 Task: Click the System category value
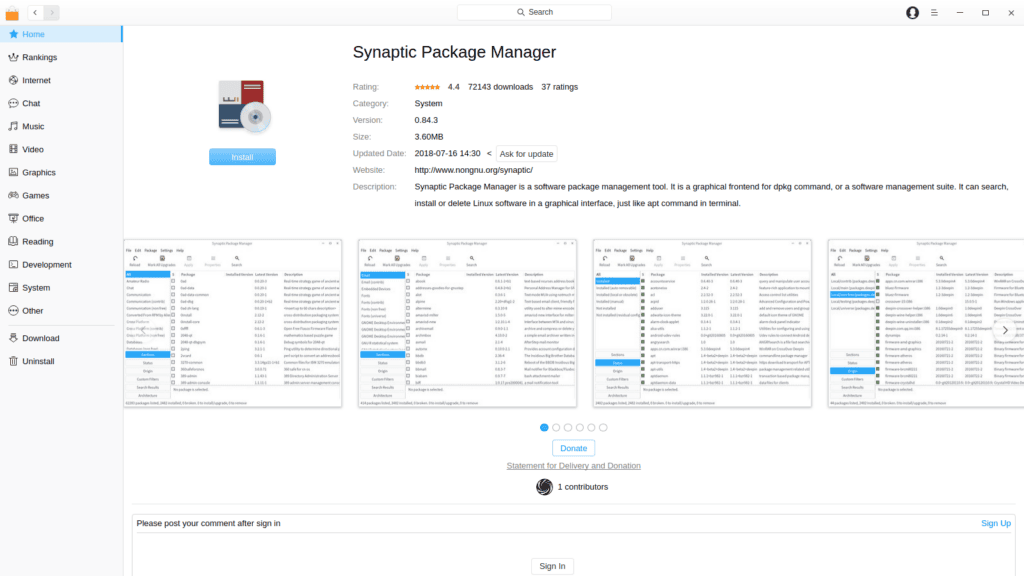pyautogui.click(x=428, y=103)
